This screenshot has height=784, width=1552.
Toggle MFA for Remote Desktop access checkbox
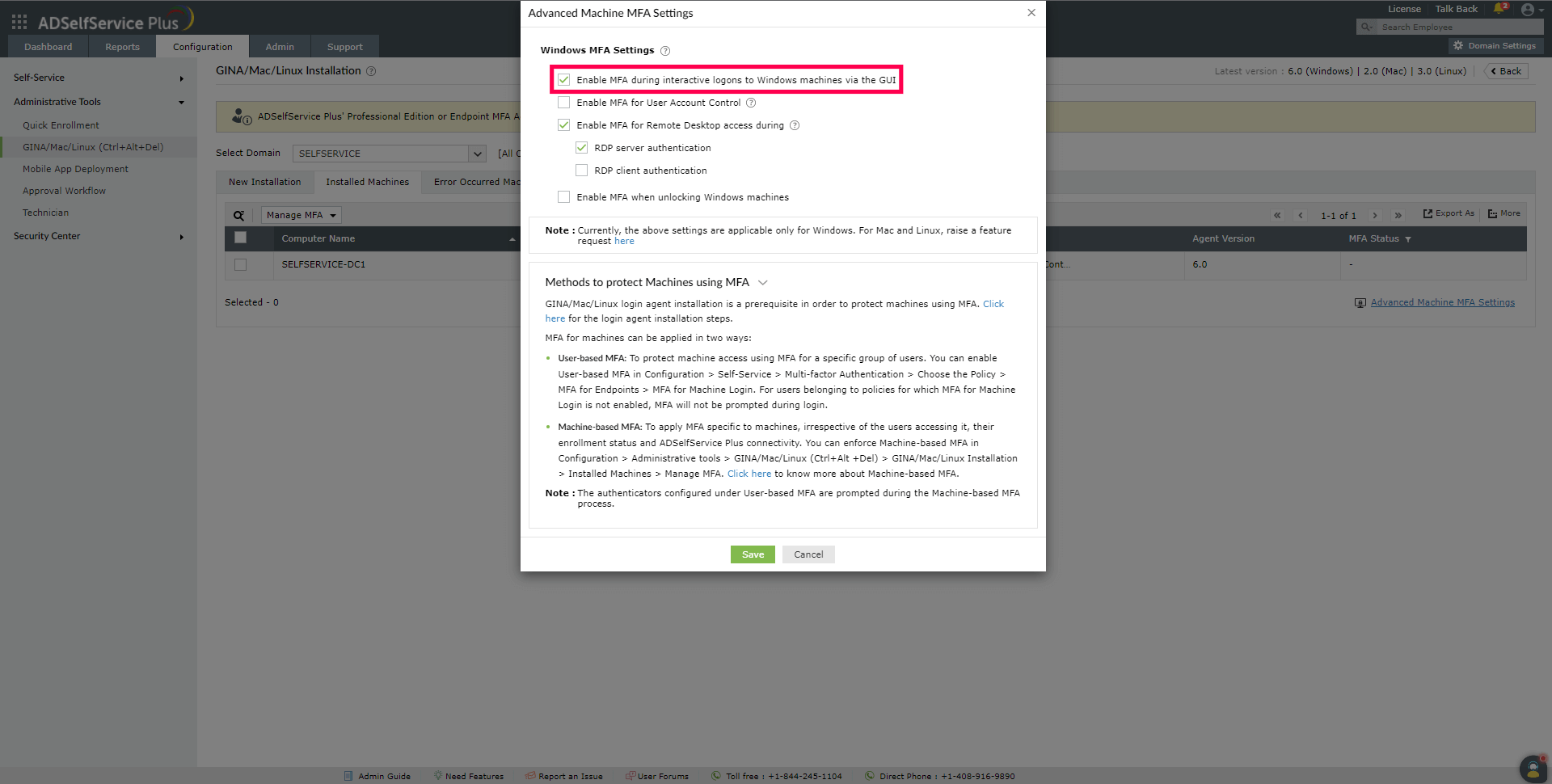[x=564, y=125]
